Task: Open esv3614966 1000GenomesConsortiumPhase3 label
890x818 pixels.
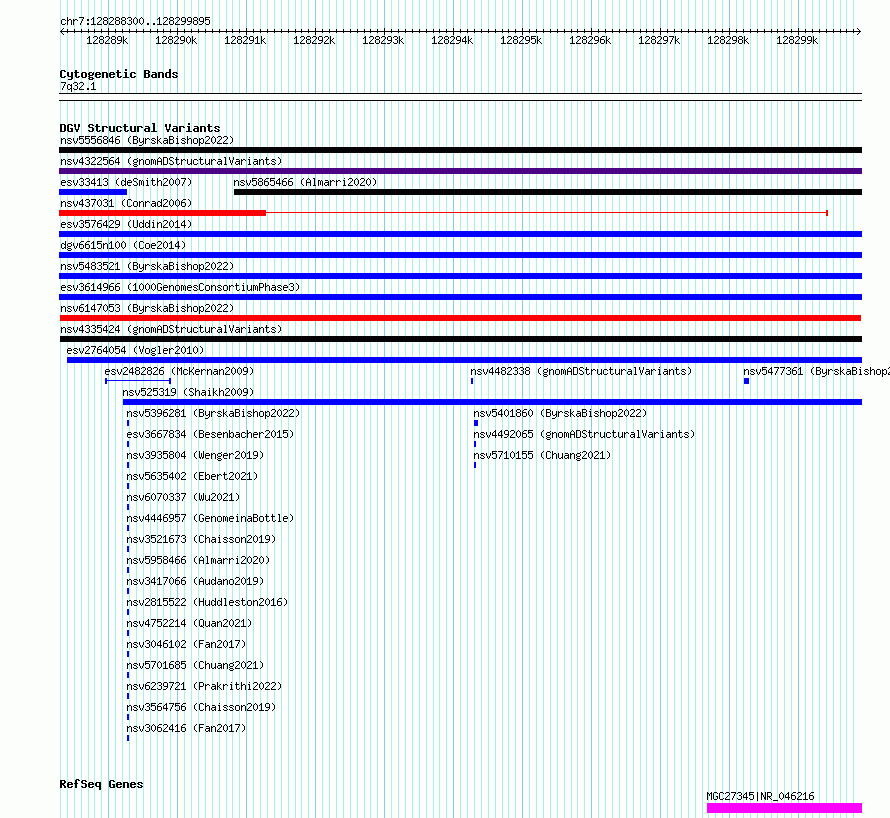Action: pos(180,287)
